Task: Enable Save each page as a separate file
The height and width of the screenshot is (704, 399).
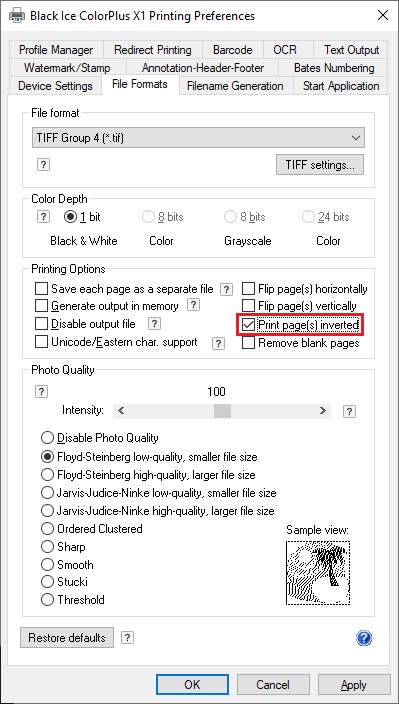Action: tap(41, 288)
